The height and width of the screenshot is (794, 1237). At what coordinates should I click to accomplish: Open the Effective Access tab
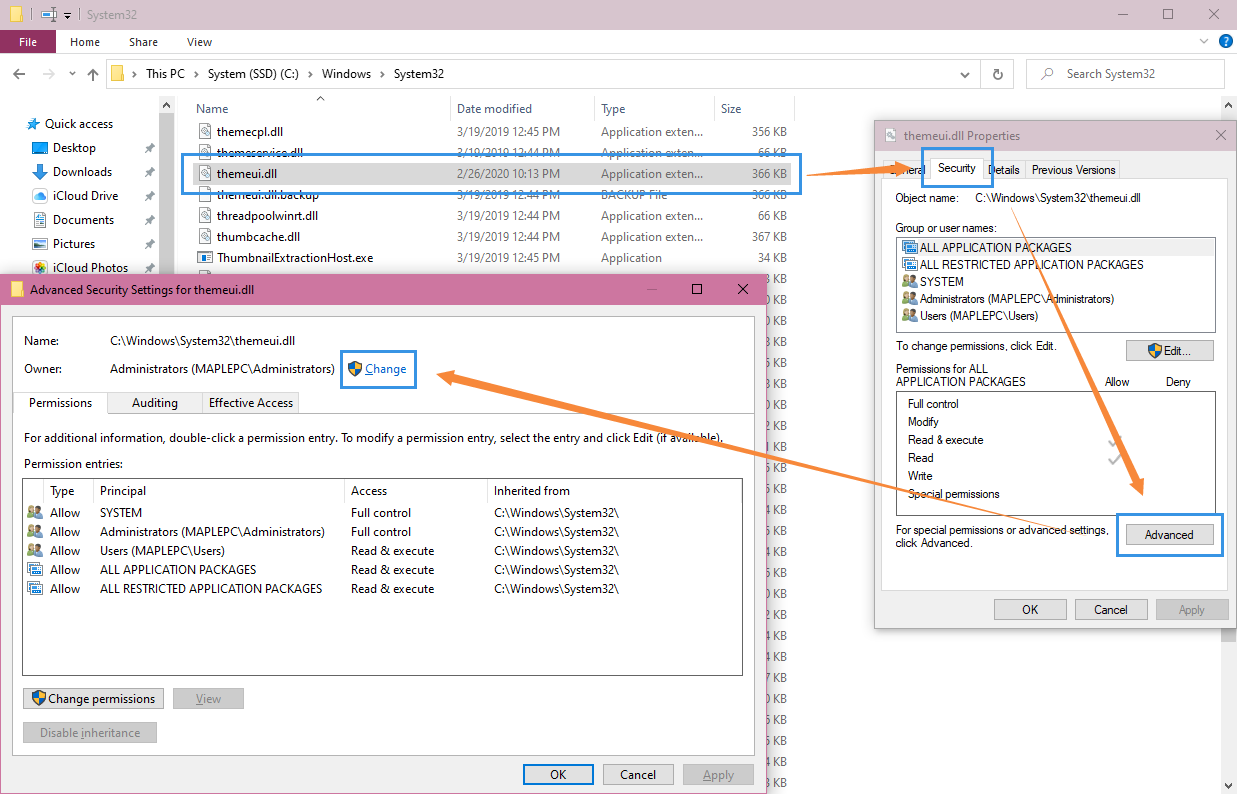pos(250,403)
